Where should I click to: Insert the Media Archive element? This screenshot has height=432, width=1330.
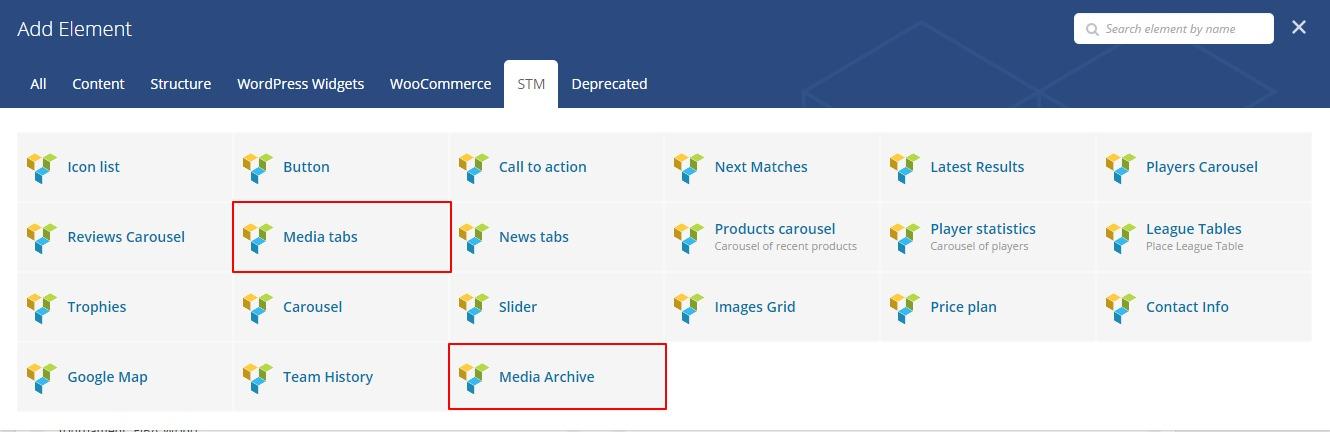click(546, 377)
